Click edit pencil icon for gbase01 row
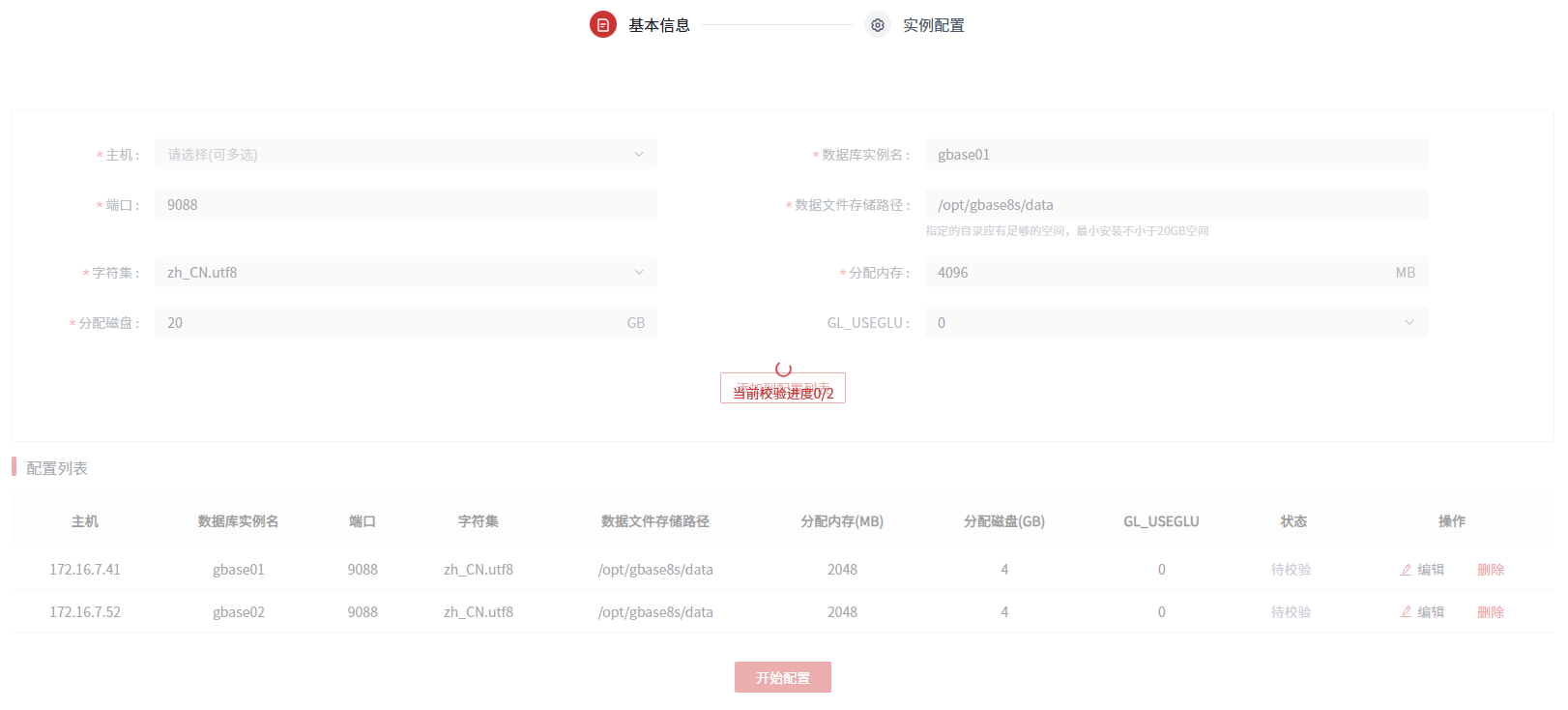Image resolution: width=1568 pixels, height=710 pixels. pyautogui.click(x=1406, y=570)
